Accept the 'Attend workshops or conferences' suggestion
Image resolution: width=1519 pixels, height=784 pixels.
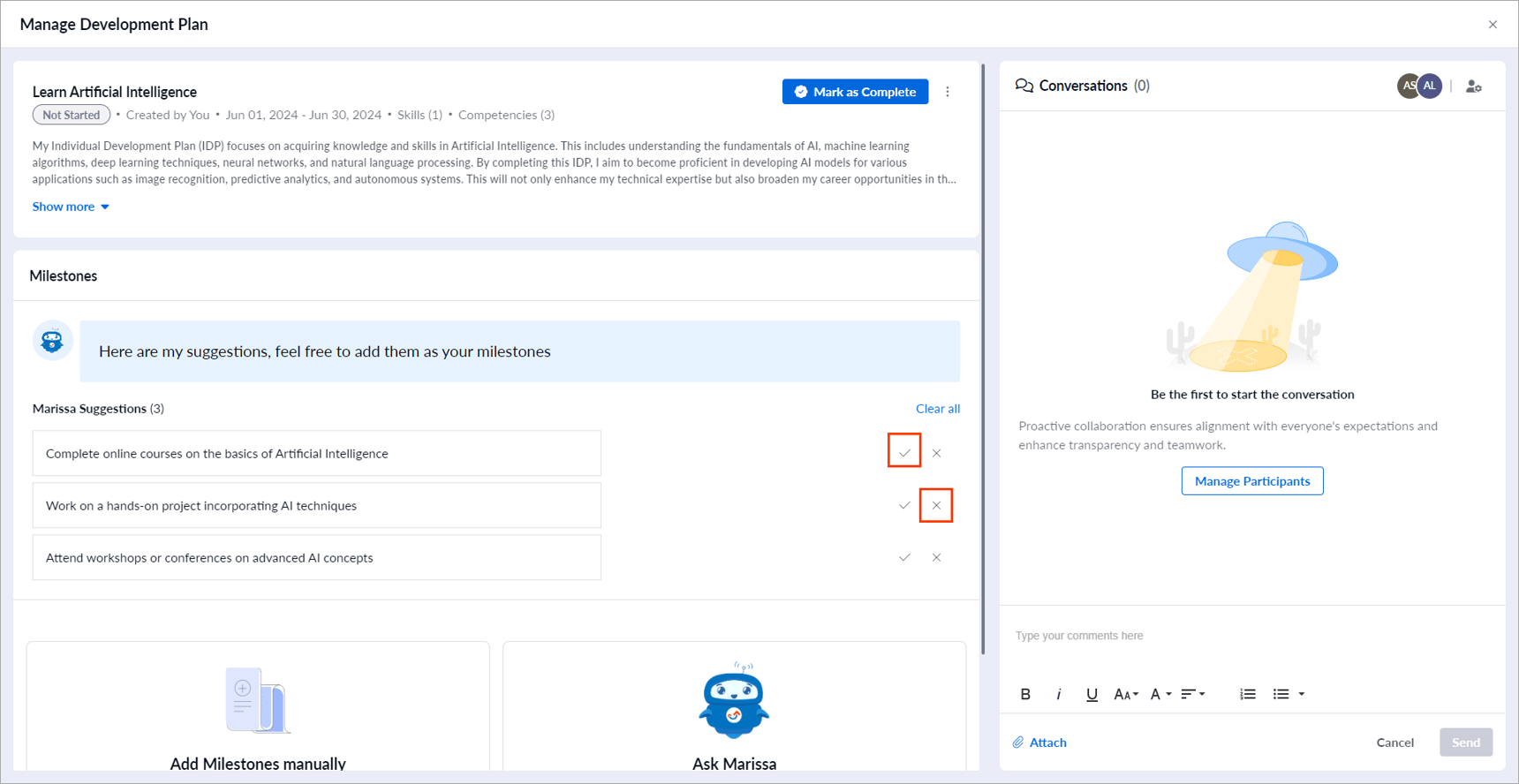(904, 557)
